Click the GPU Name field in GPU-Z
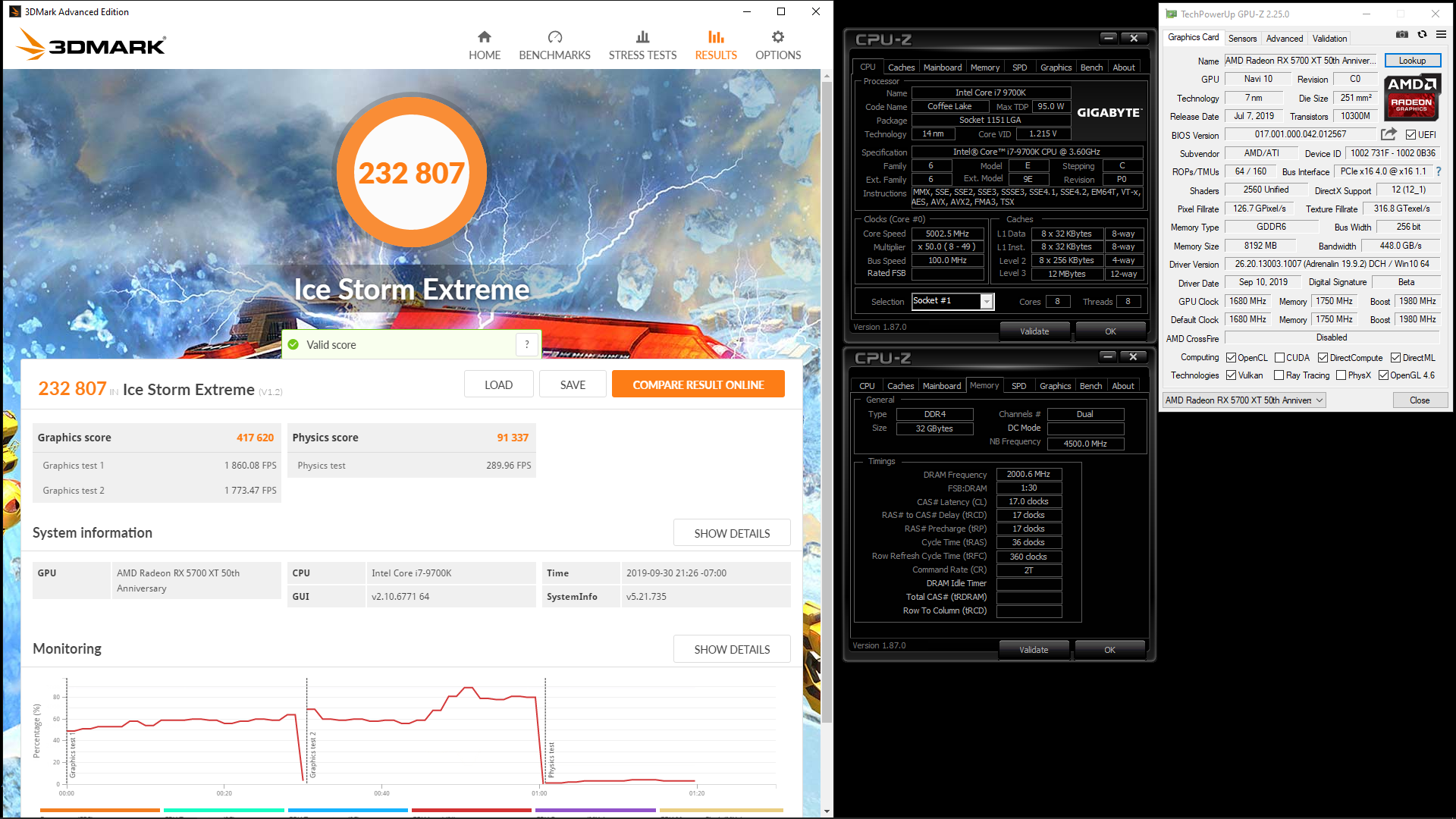The height and width of the screenshot is (819, 1456). 1301,61
